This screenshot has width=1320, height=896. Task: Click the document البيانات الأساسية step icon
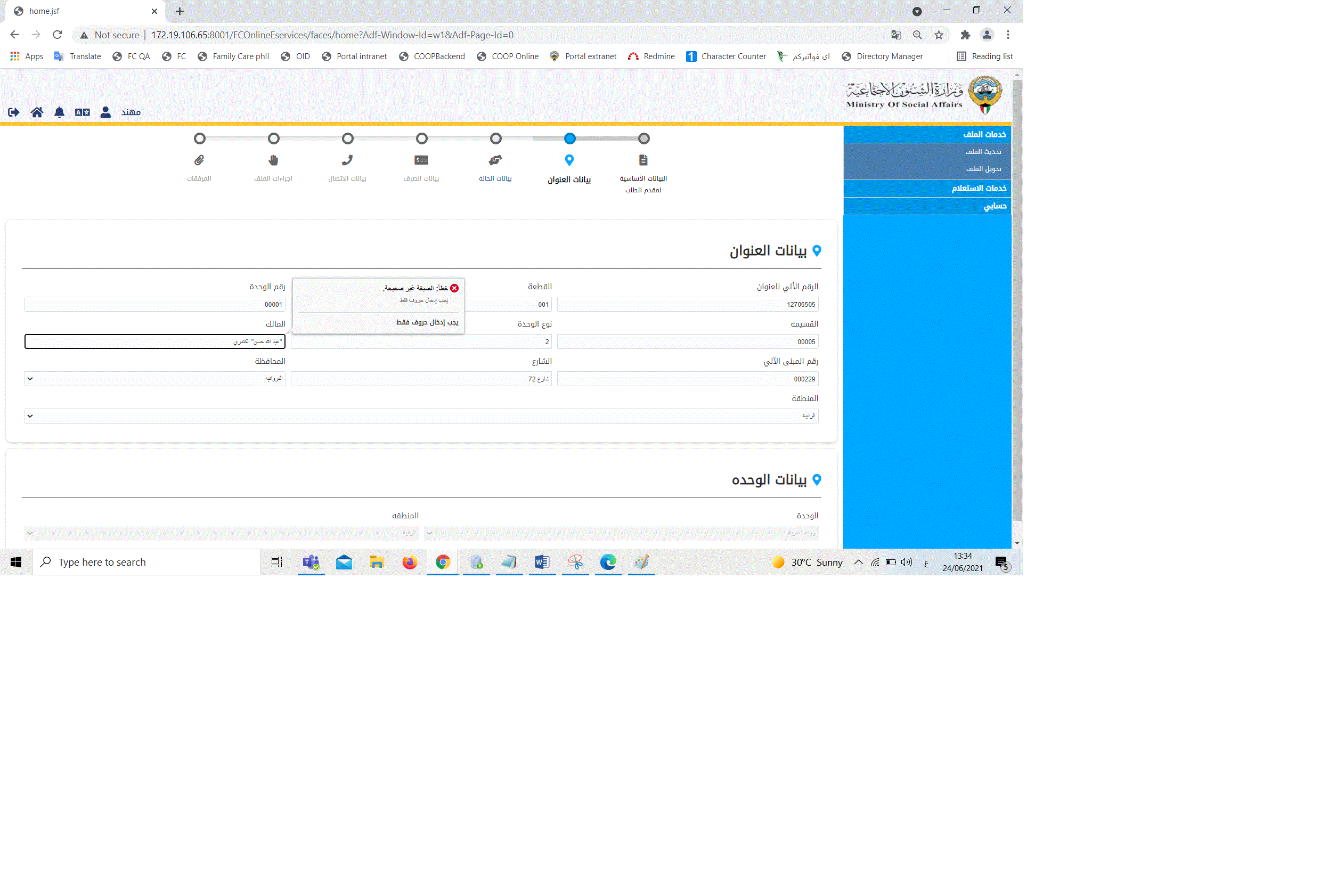643,160
